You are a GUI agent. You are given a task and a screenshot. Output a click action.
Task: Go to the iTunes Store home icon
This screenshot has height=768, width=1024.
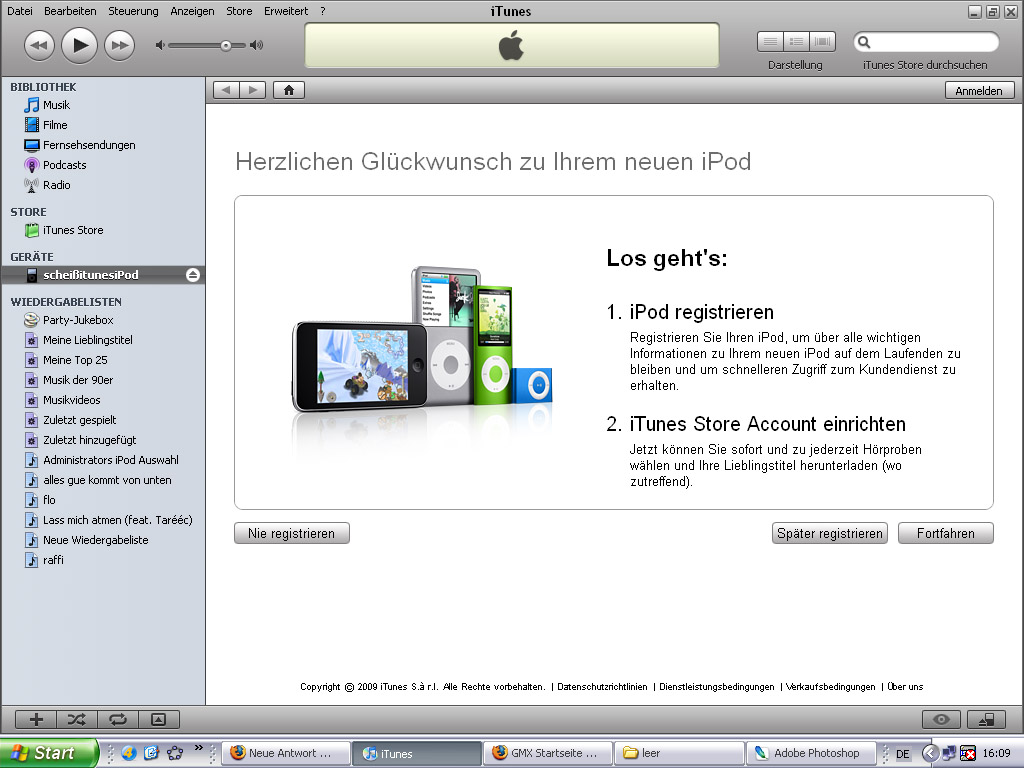coord(289,90)
